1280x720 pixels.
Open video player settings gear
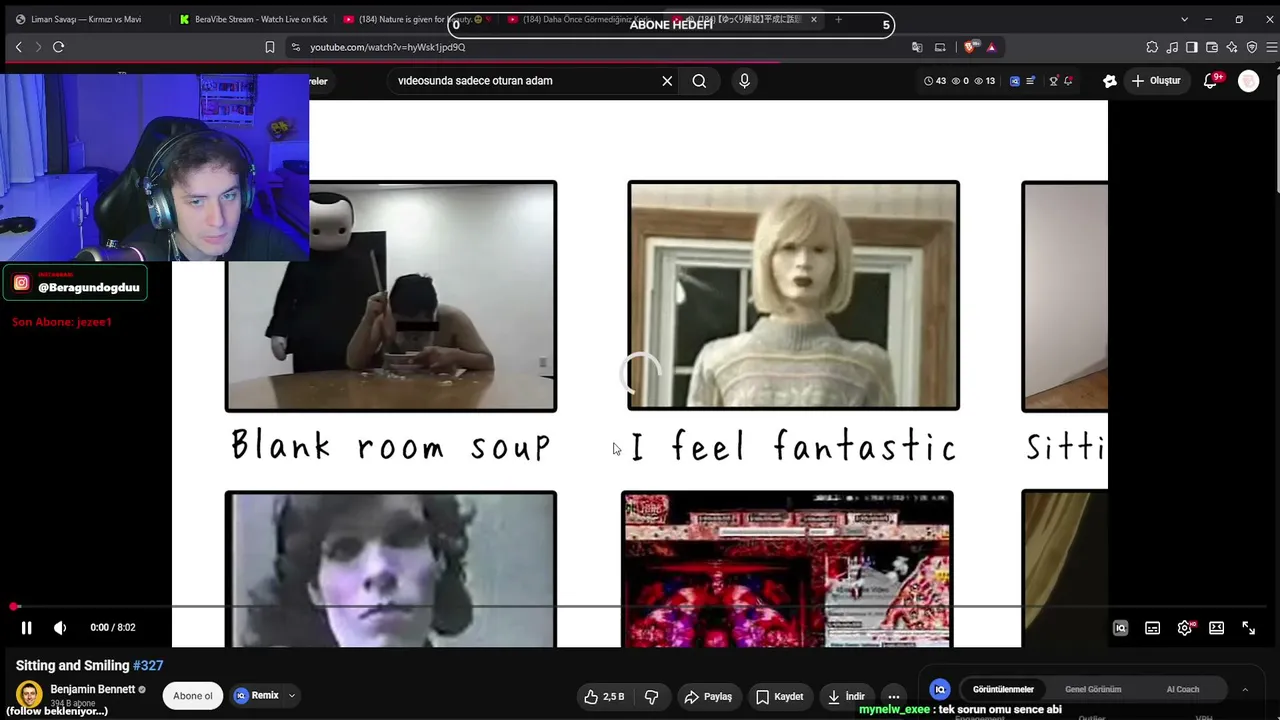click(x=1185, y=628)
